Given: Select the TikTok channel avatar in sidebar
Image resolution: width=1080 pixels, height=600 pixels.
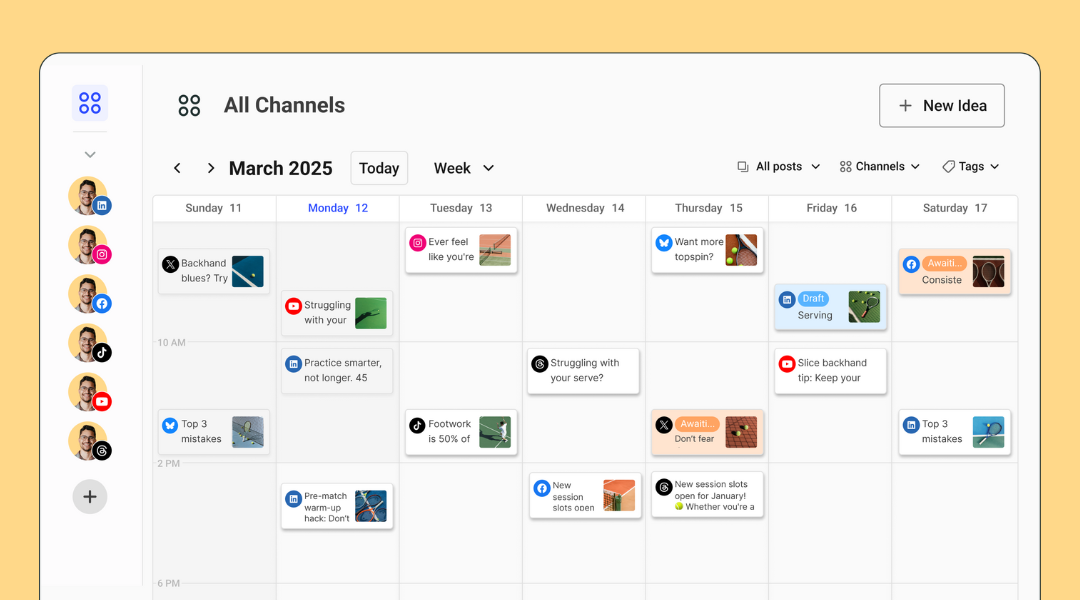Looking at the screenshot, I should click(90, 343).
